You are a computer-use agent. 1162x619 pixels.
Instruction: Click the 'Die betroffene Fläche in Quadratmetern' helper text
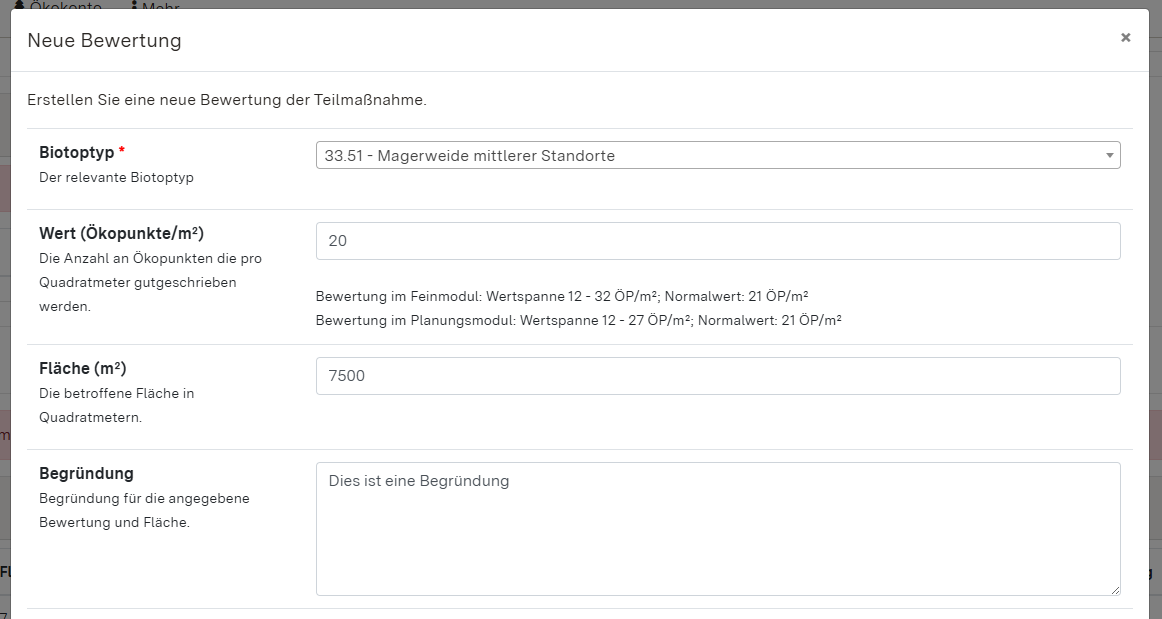click(x=116, y=405)
